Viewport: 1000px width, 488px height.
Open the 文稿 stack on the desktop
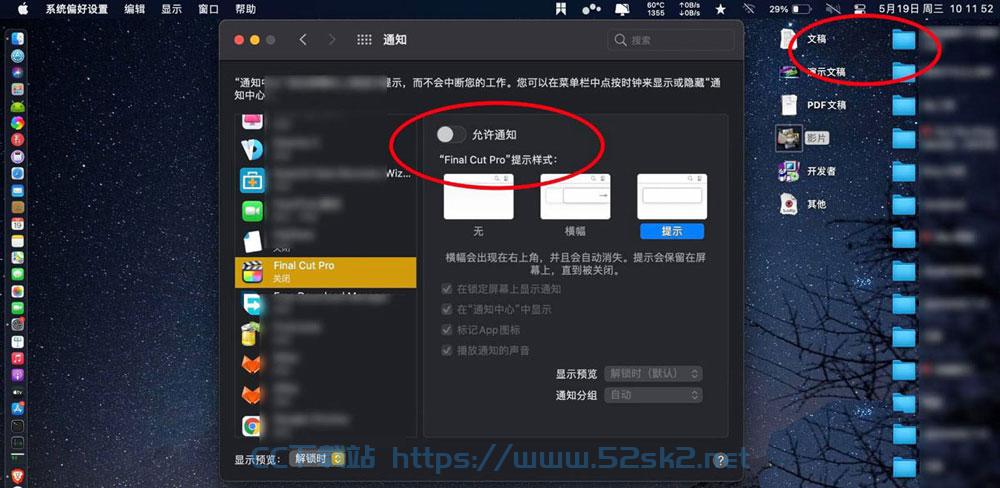click(x=804, y=39)
